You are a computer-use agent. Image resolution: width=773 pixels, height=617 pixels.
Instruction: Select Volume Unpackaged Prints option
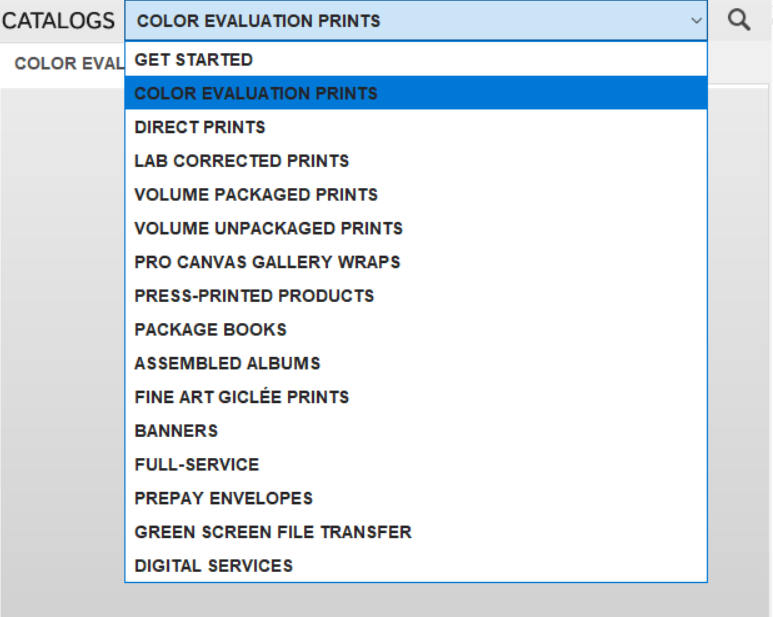pos(268,228)
